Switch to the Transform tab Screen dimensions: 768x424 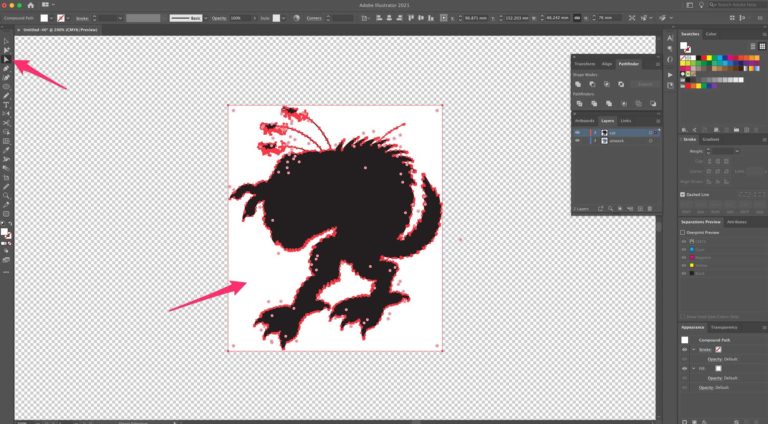coord(585,64)
